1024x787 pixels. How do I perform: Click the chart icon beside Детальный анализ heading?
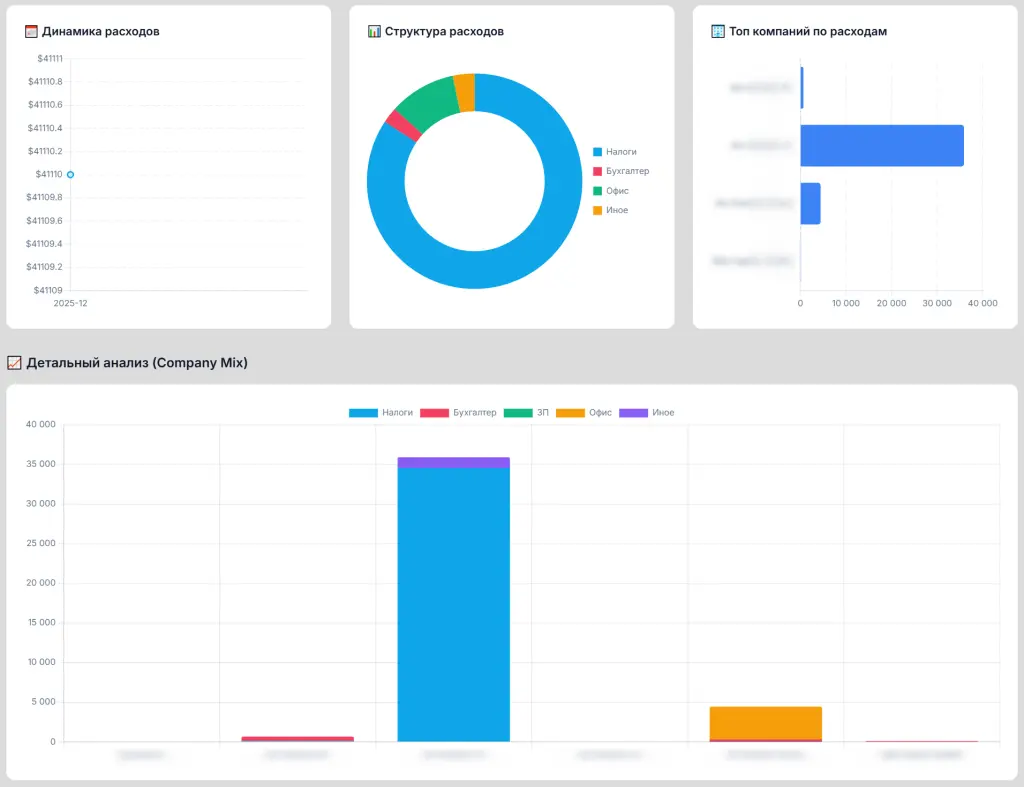pos(15,363)
